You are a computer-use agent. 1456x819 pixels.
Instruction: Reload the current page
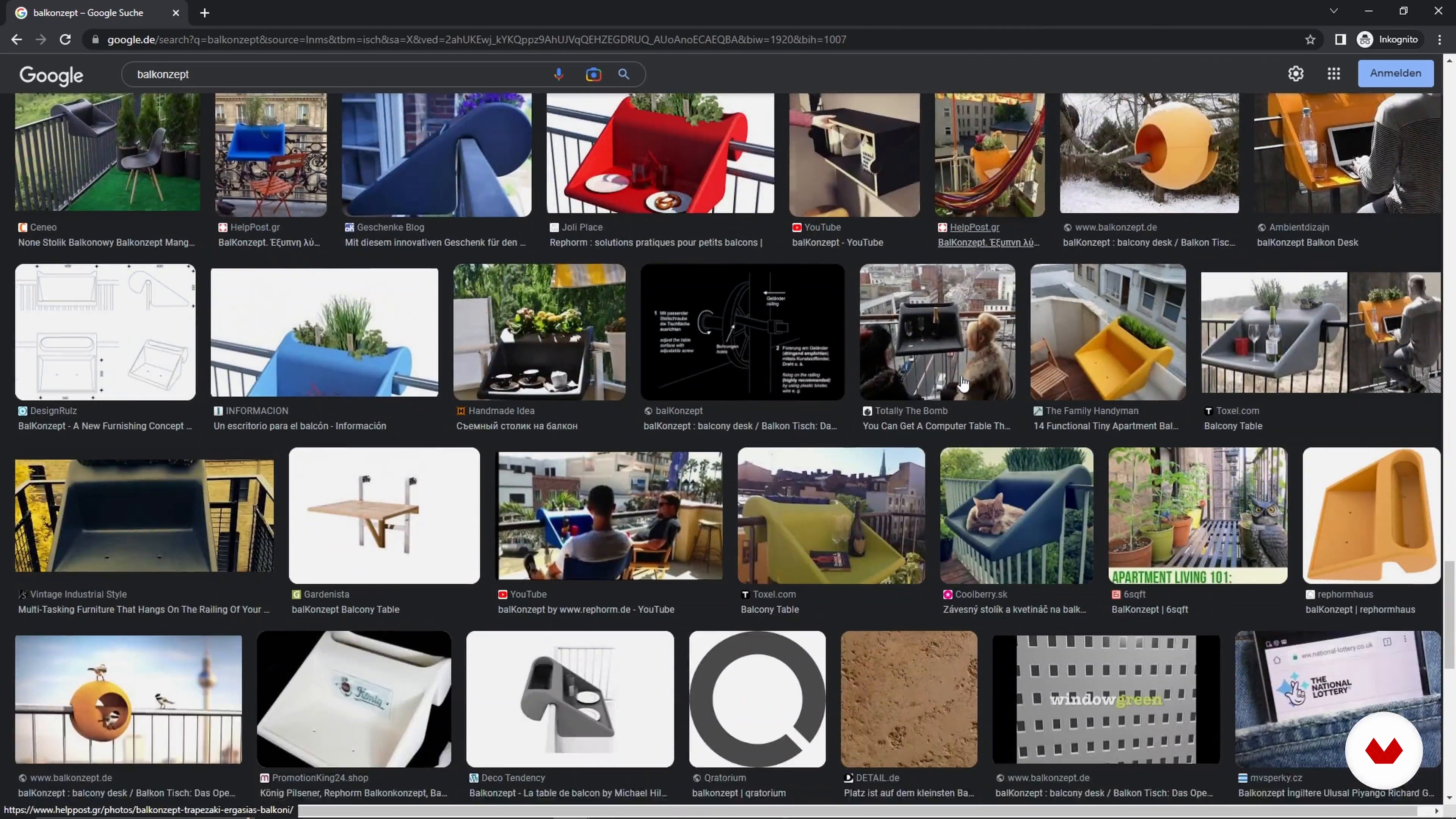pyautogui.click(x=65, y=39)
